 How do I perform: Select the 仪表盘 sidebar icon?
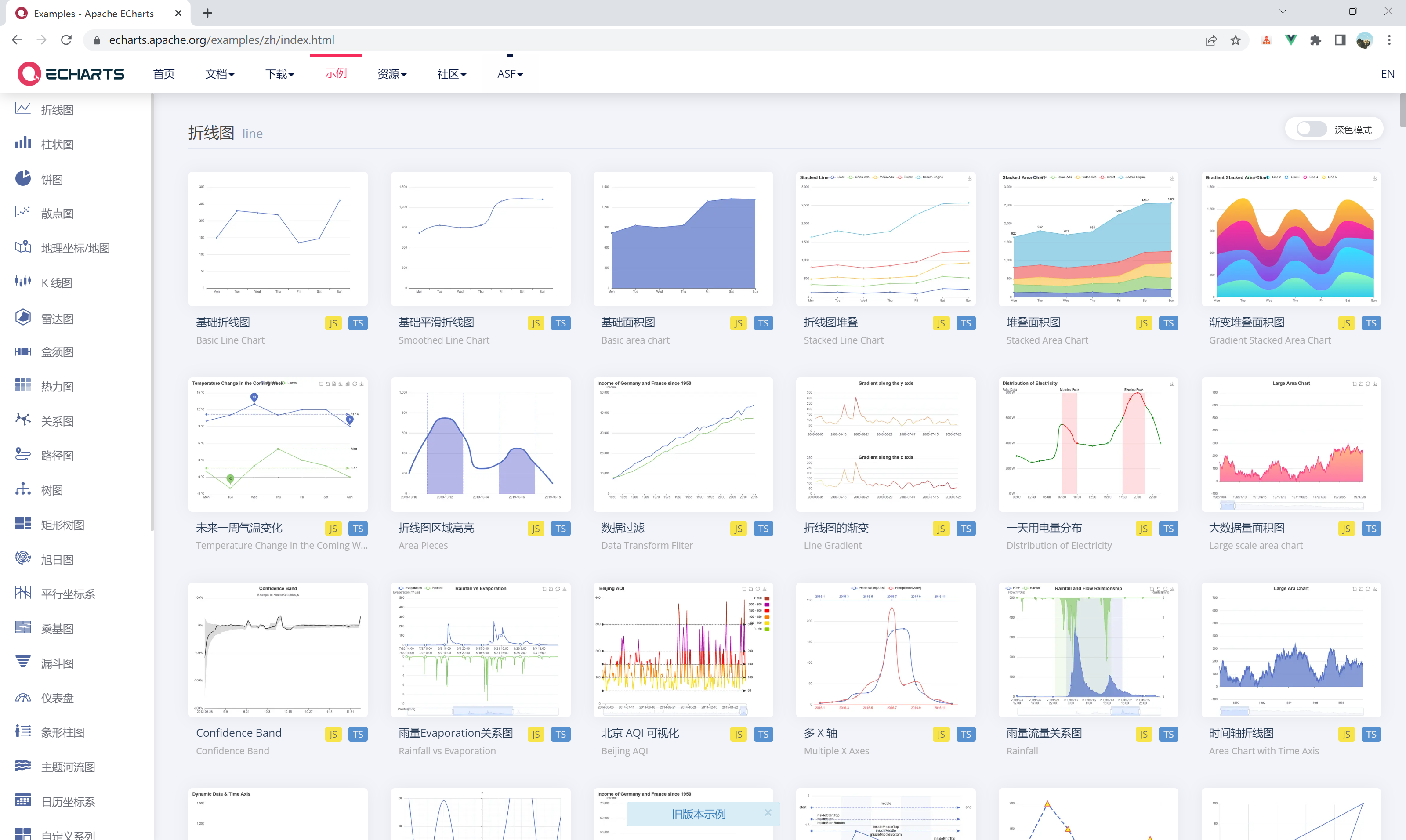pos(23,697)
